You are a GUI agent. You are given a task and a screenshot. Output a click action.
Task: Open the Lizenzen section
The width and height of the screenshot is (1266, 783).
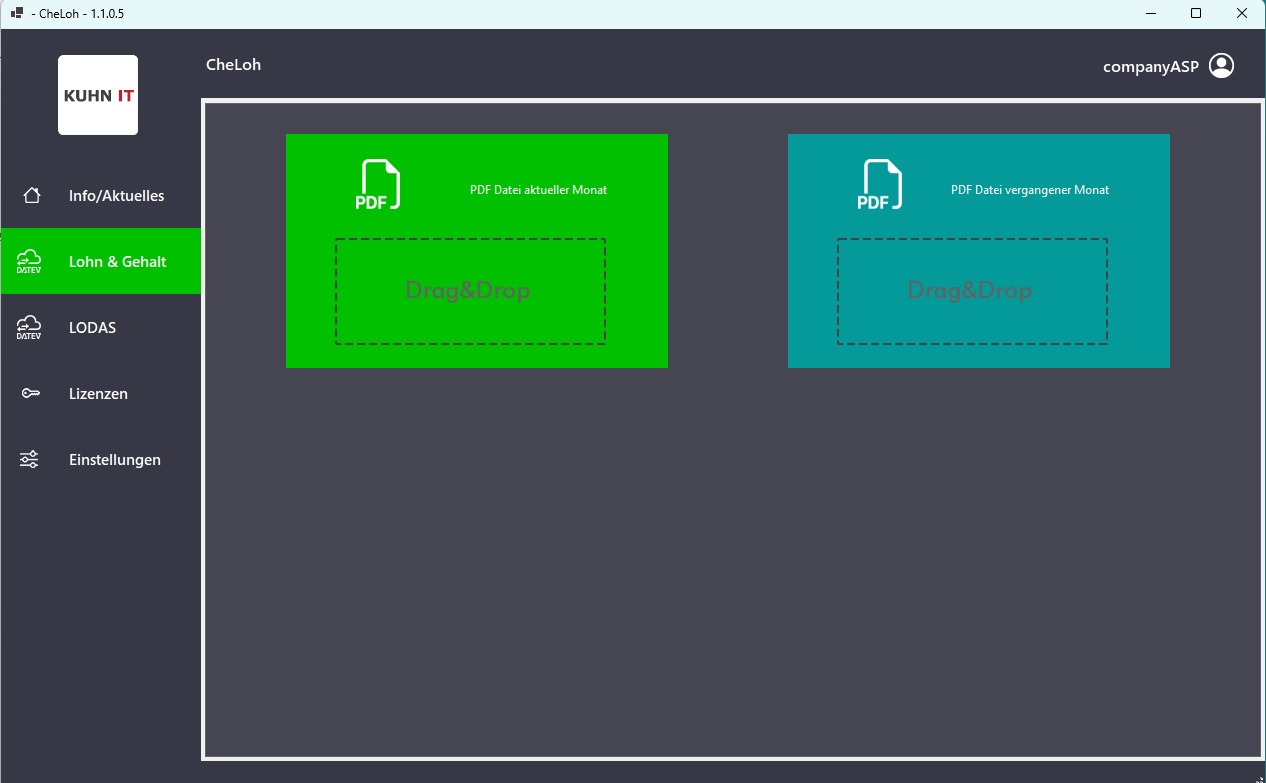point(98,393)
